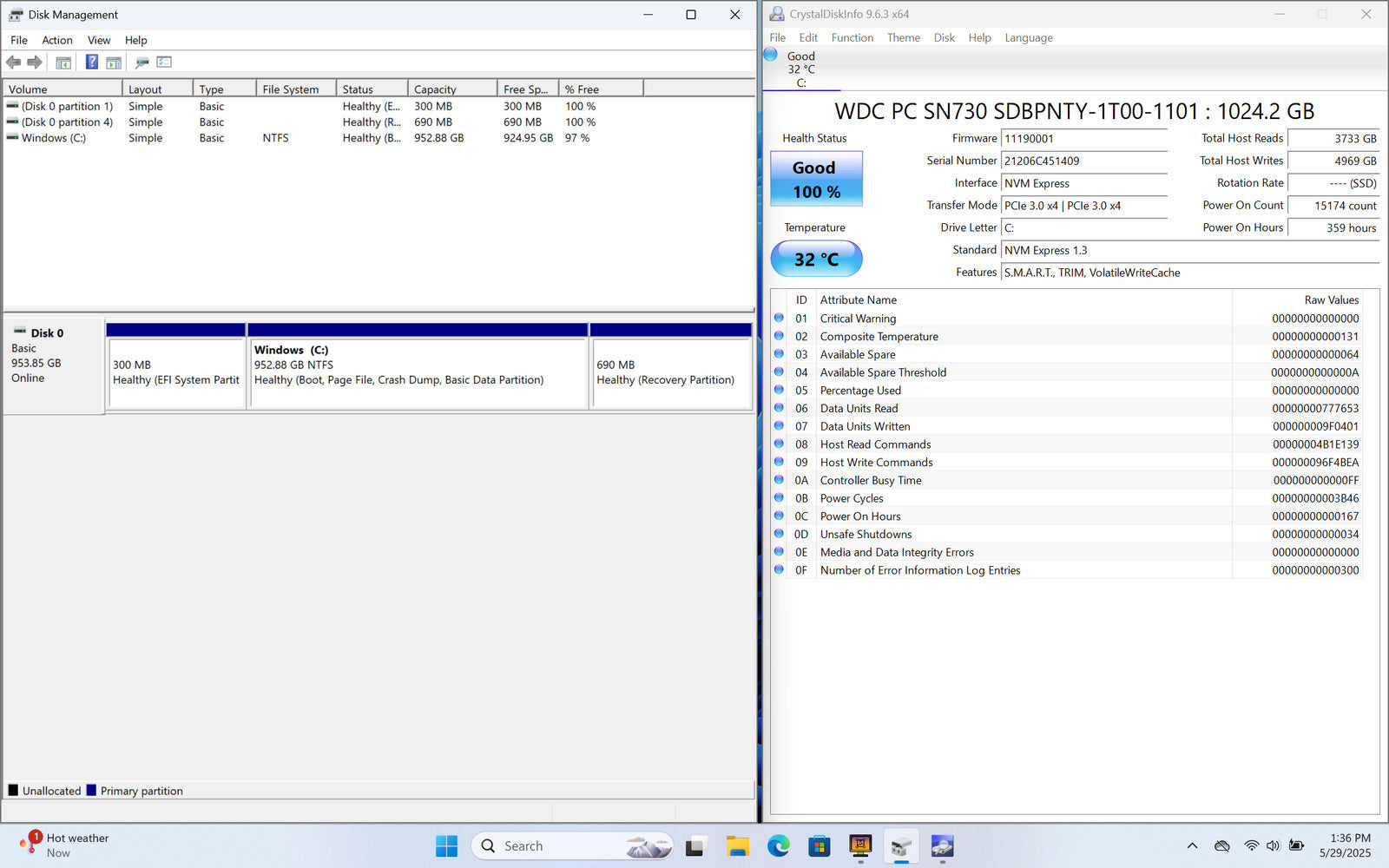Screen dimensions: 1389x868
Task: Sort volume list by Capacity column header
Action: pos(451,89)
